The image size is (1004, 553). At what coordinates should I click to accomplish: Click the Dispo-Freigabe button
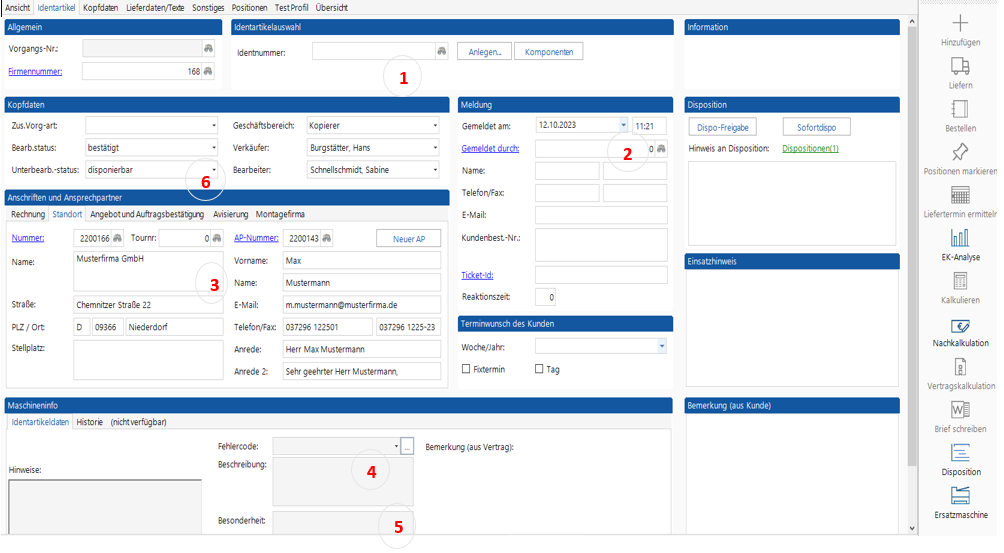723,127
